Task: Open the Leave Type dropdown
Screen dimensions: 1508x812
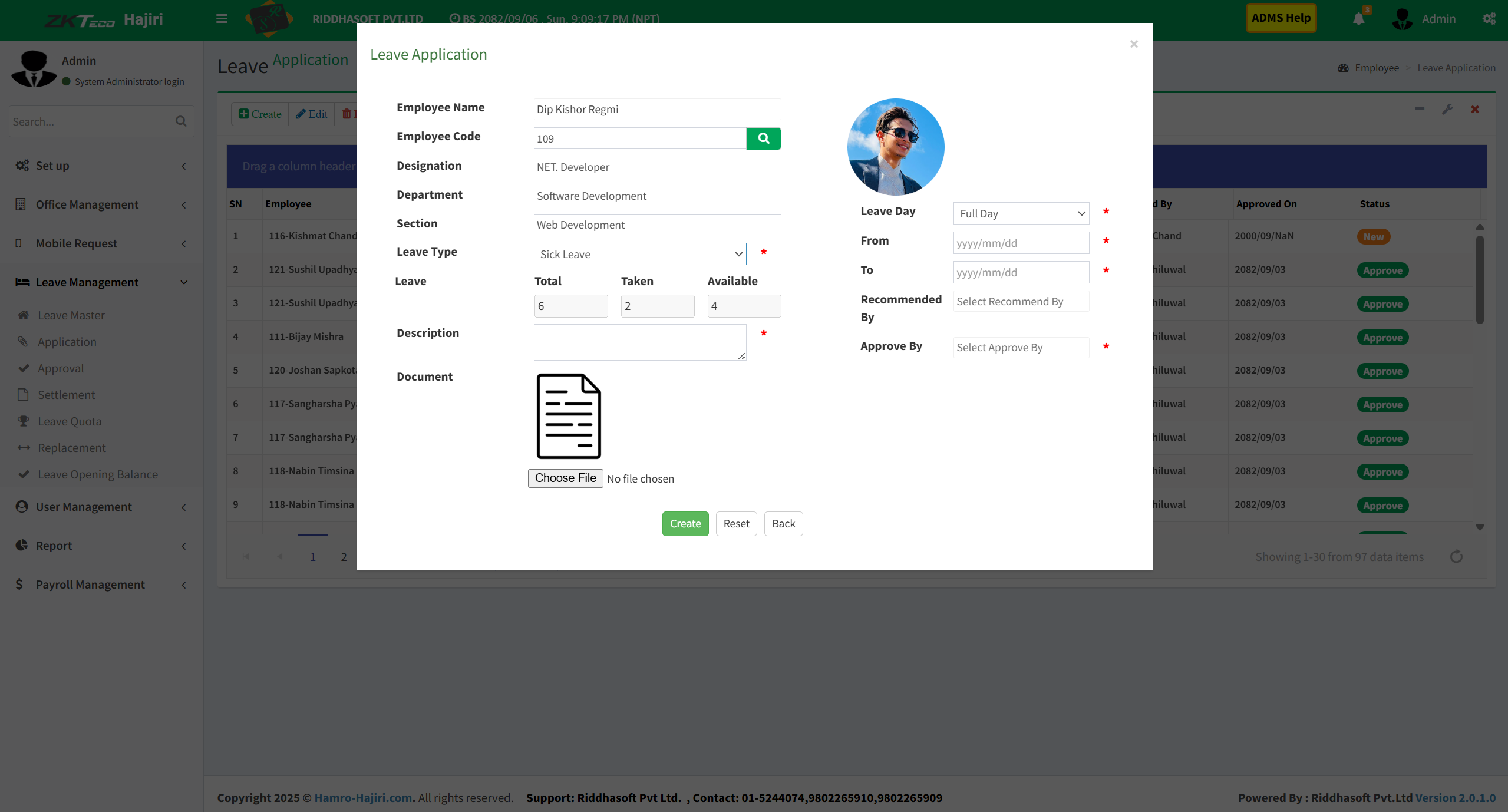Action: click(x=639, y=254)
